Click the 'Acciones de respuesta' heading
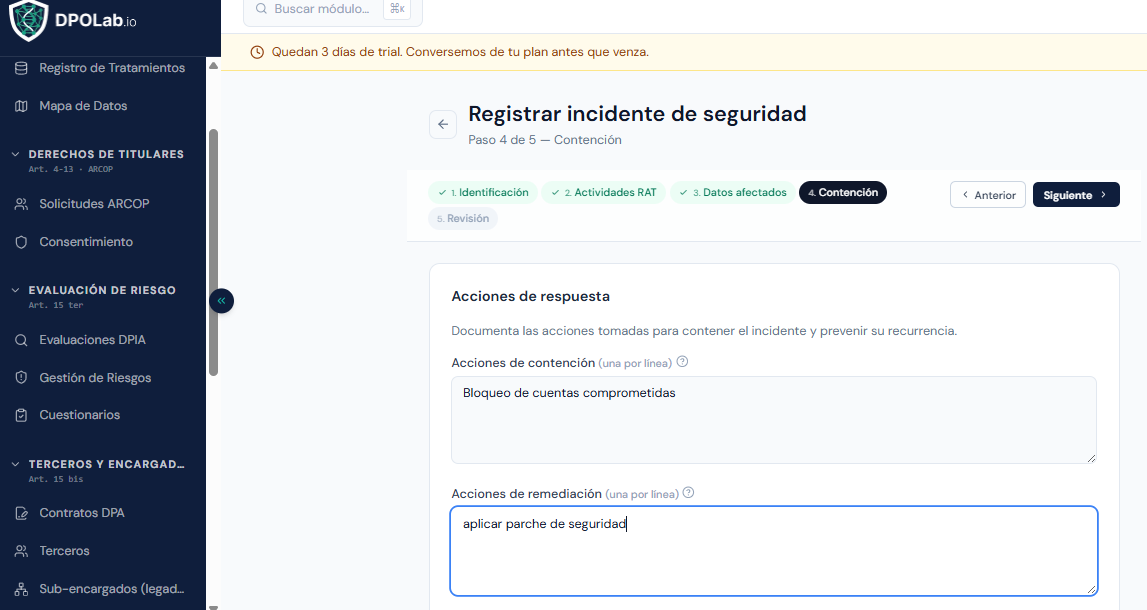This screenshot has width=1147, height=610. (x=530, y=296)
